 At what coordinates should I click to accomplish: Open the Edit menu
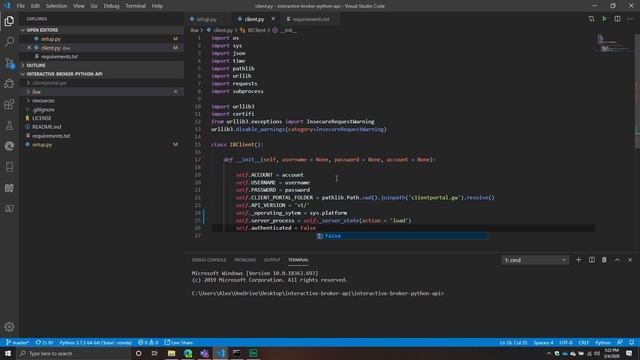point(35,6)
